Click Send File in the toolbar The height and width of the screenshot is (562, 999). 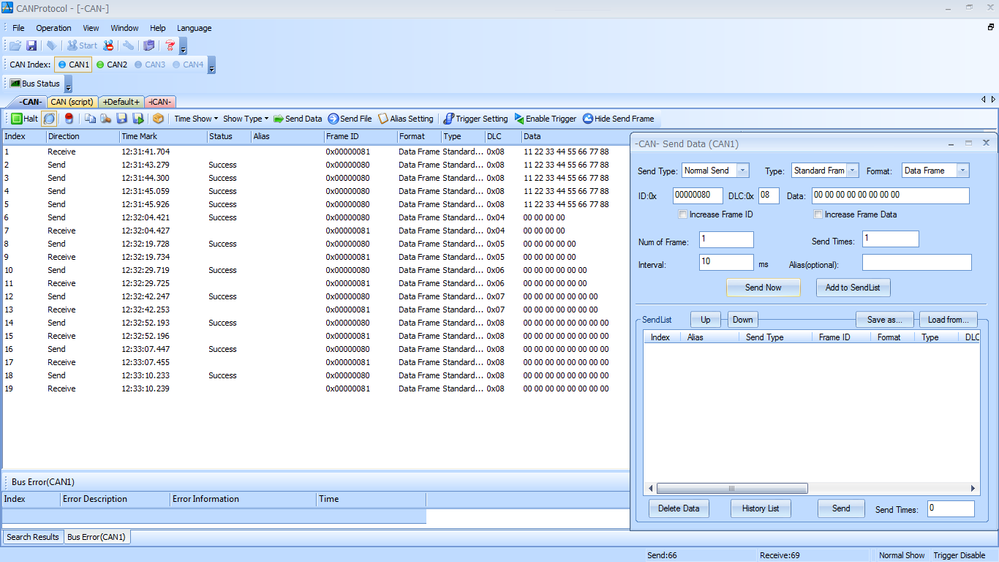350,119
